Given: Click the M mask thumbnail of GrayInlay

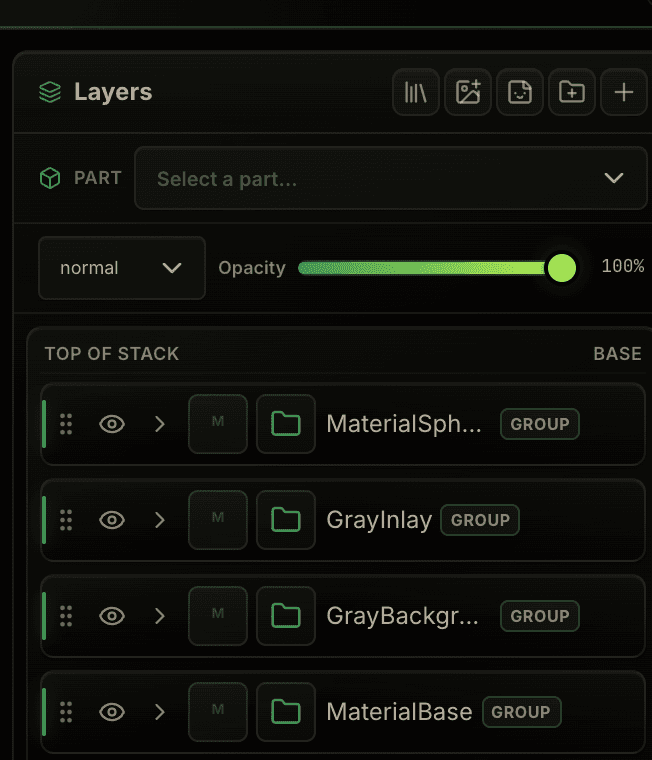Looking at the screenshot, I should pos(218,520).
